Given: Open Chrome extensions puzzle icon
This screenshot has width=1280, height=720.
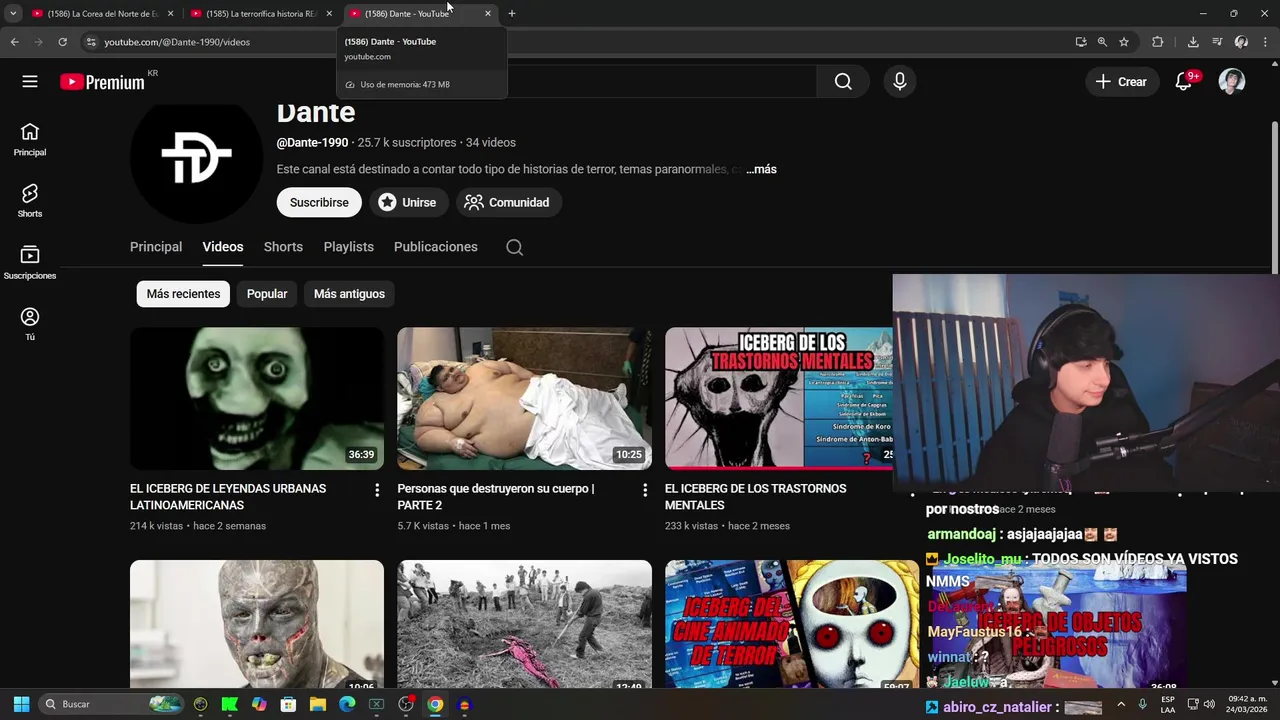Looking at the screenshot, I should [x=1158, y=42].
